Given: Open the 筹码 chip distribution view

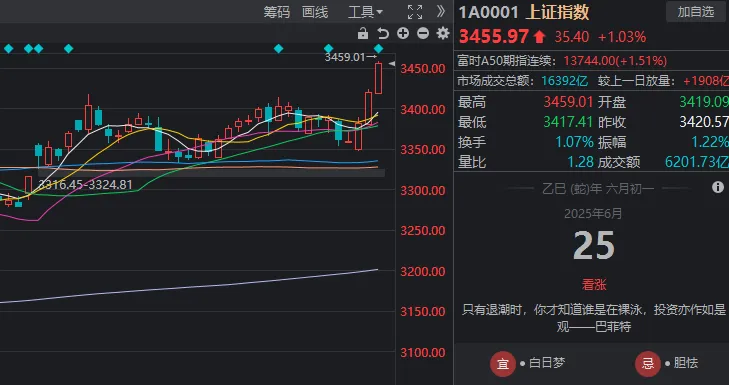Looking at the screenshot, I should (277, 12).
